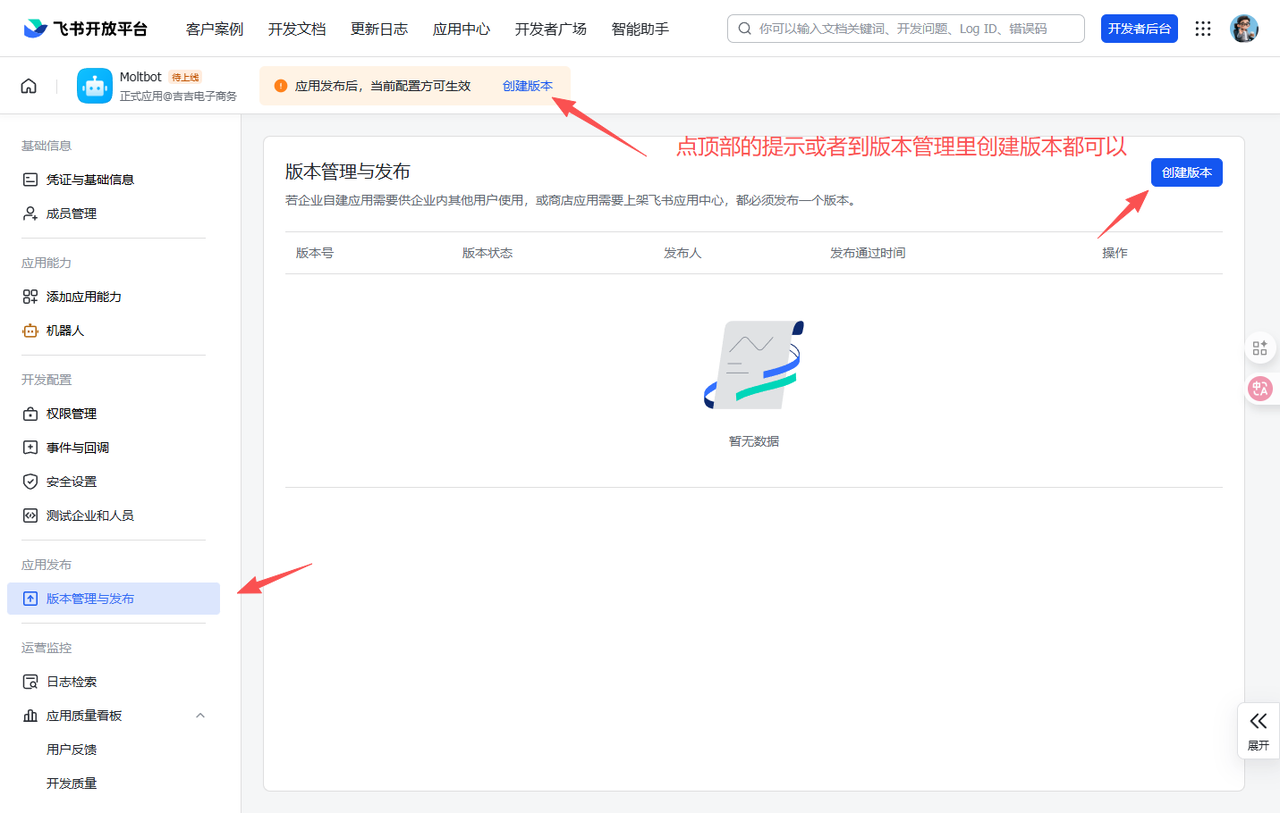This screenshot has width=1280, height=813.
Task: Click the Moltbot robot app avatar
Action: point(95,86)
